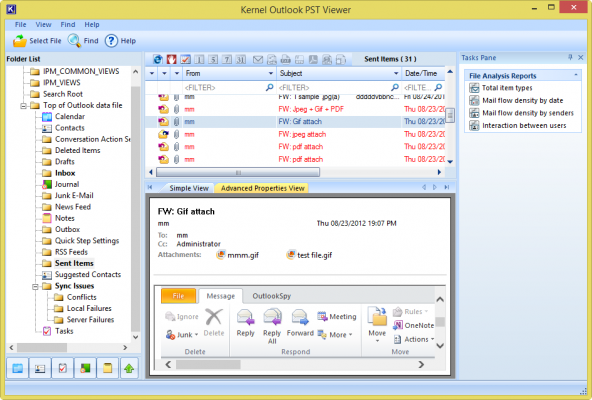Click the OneNote button in ribbon
The image size is (592, 400).
(413, 325)
